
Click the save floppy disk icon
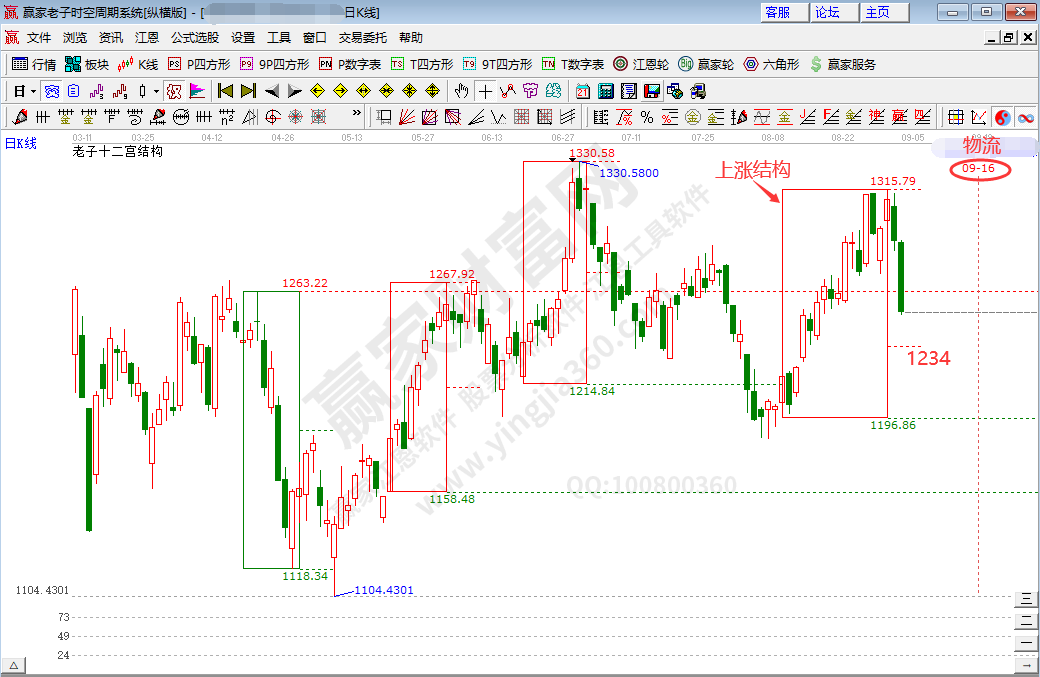651,91
